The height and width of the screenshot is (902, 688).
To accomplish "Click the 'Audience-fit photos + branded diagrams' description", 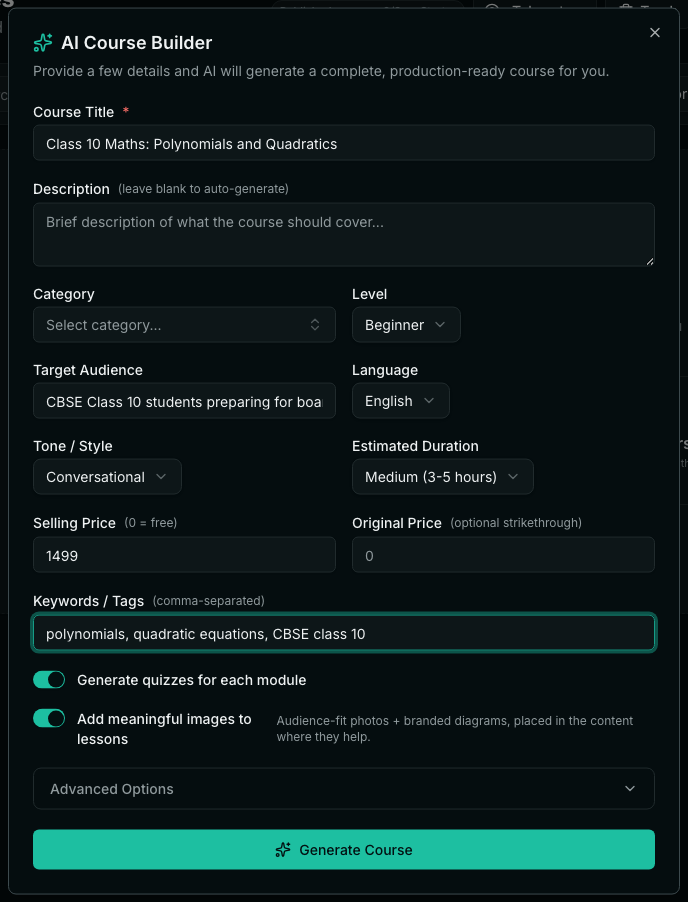I will pos(455,729).
